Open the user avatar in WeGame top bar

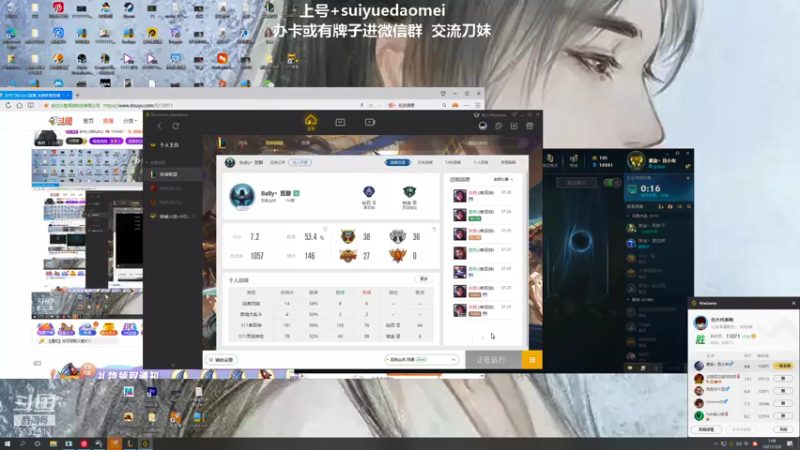(483, 126)
